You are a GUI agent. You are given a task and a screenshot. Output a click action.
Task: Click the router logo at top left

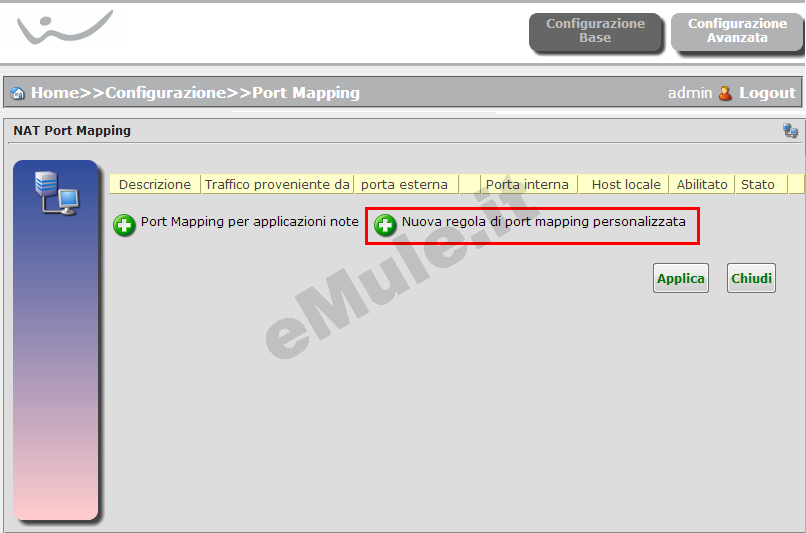coord(64,27)
